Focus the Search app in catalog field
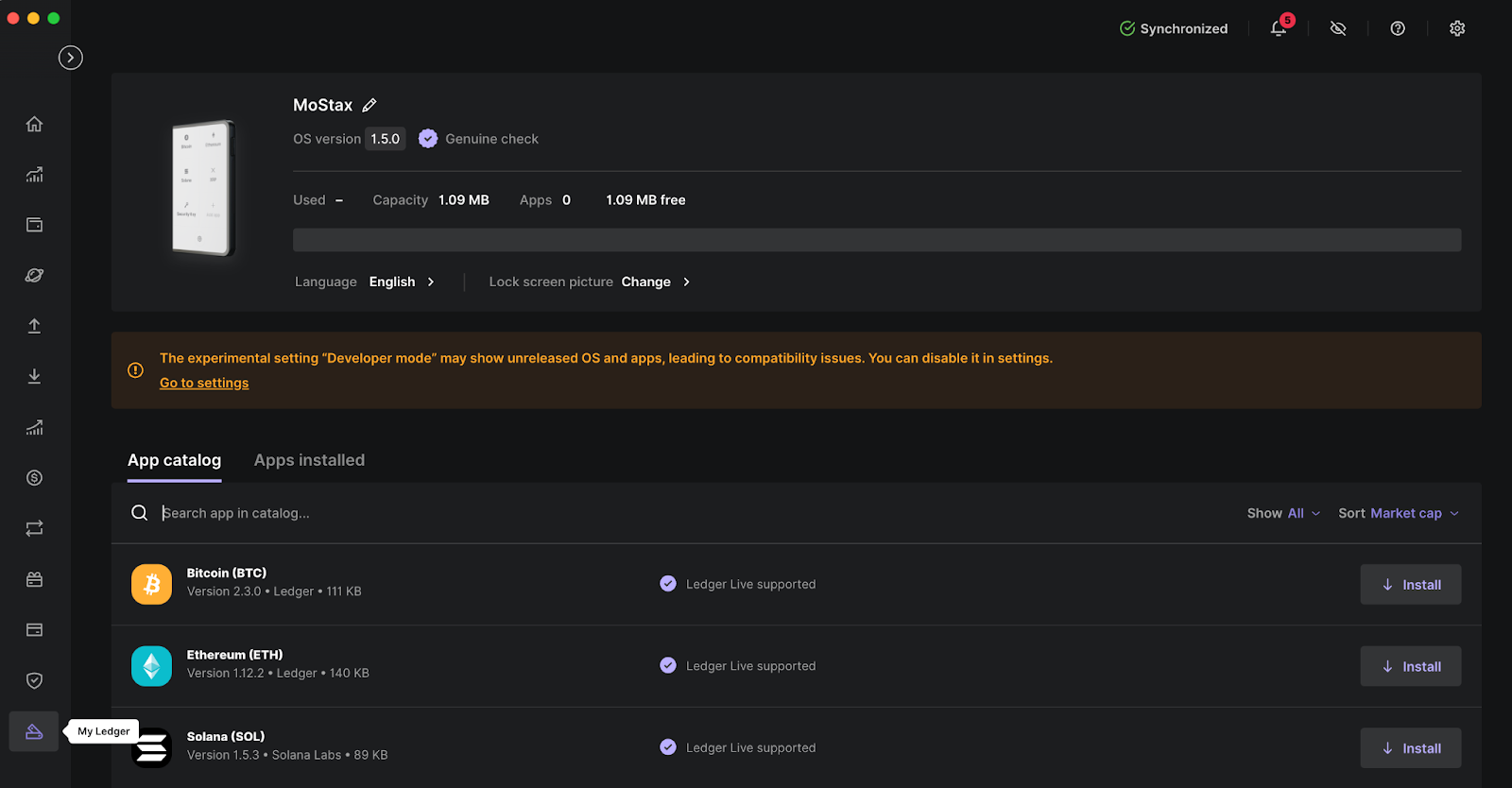This screenshot has width=1512, height=788. coord(661,513)
